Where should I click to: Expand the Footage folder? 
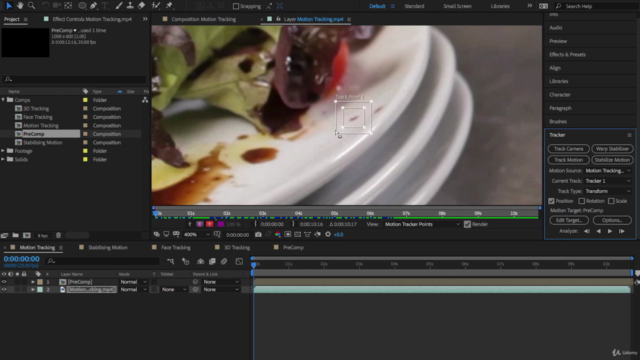pyautogui.click(x=3, y=151)
